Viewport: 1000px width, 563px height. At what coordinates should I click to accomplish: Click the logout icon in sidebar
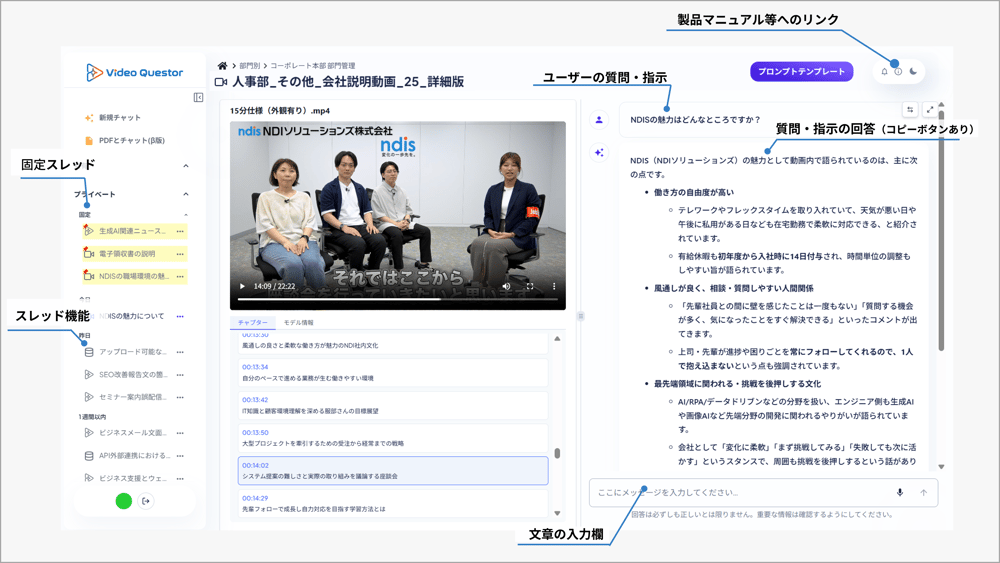146,501
